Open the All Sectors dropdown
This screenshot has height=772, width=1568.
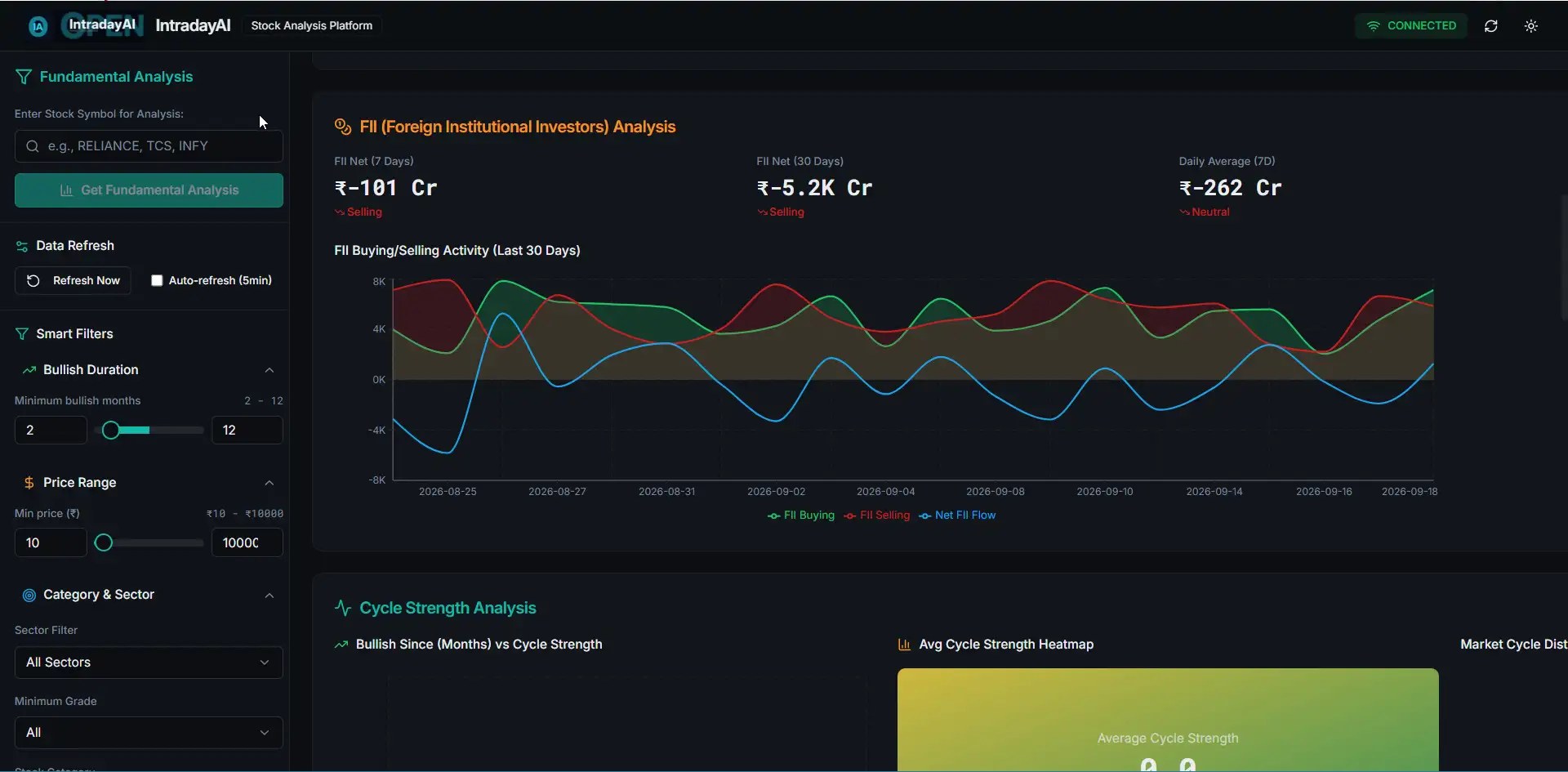[x=149, y=663]
